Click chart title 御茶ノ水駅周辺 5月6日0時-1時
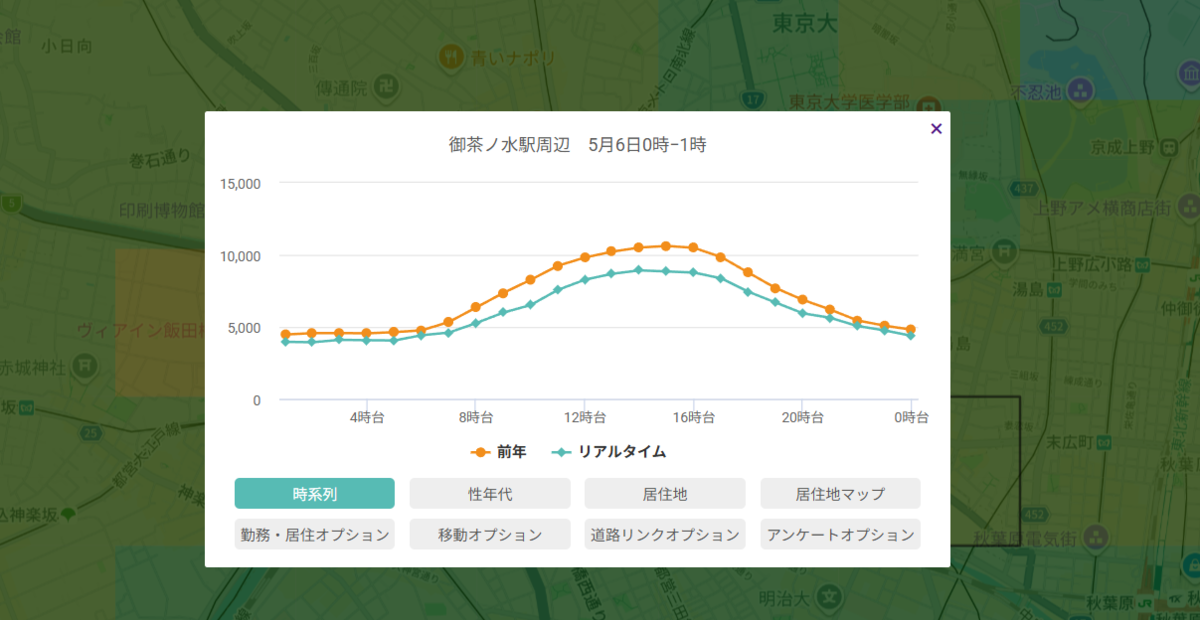This screenshot has width=1200, height=620. tap(578, 145)
